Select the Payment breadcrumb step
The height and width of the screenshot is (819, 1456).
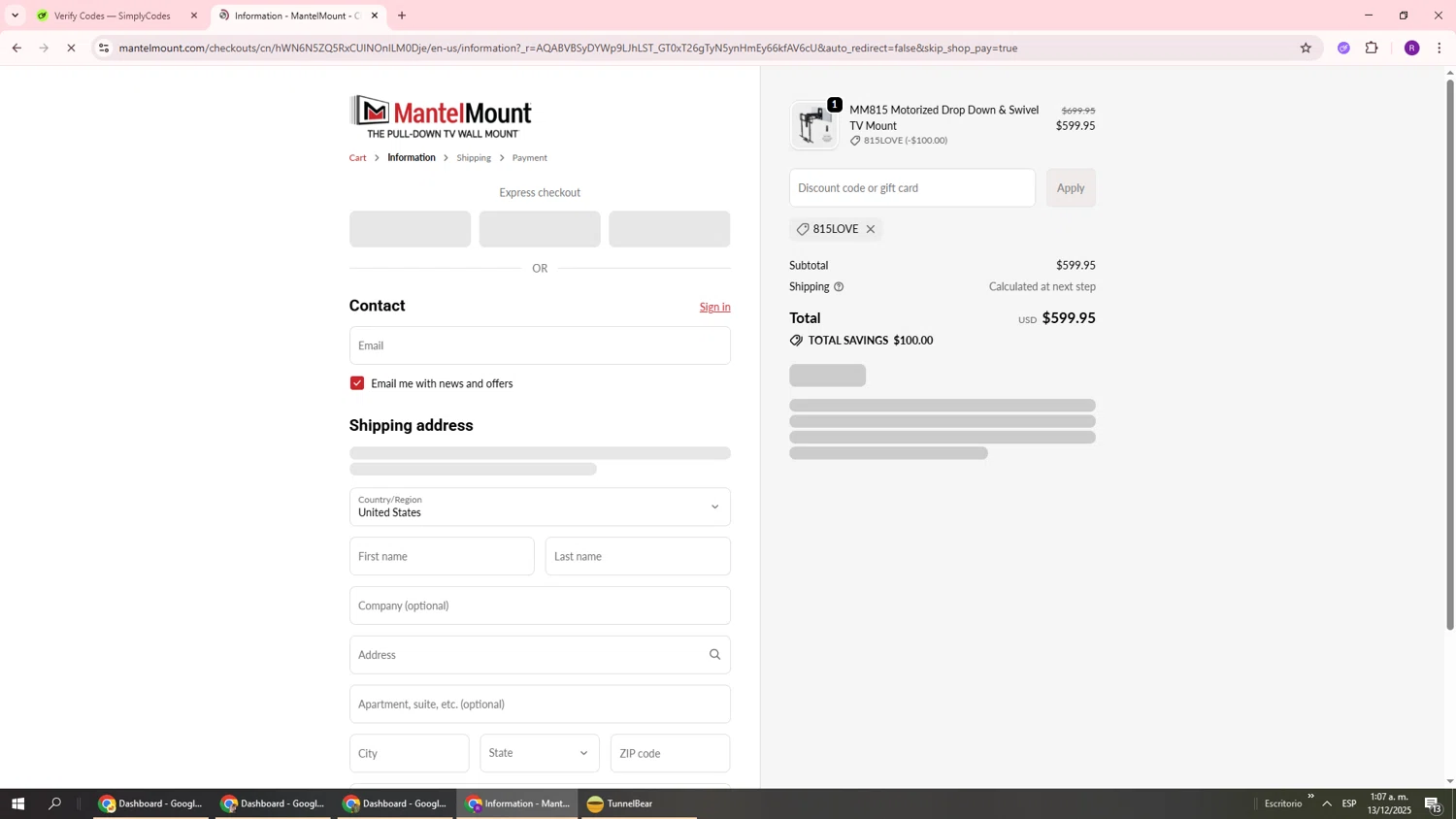[x=530, y=158]
